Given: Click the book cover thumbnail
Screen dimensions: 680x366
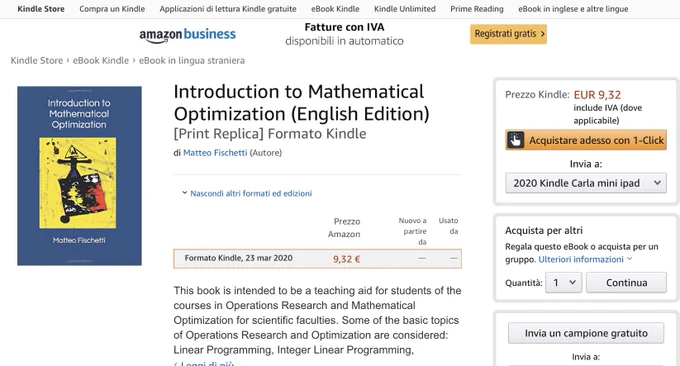Looking at the screenshot, I should click(79, 176).
